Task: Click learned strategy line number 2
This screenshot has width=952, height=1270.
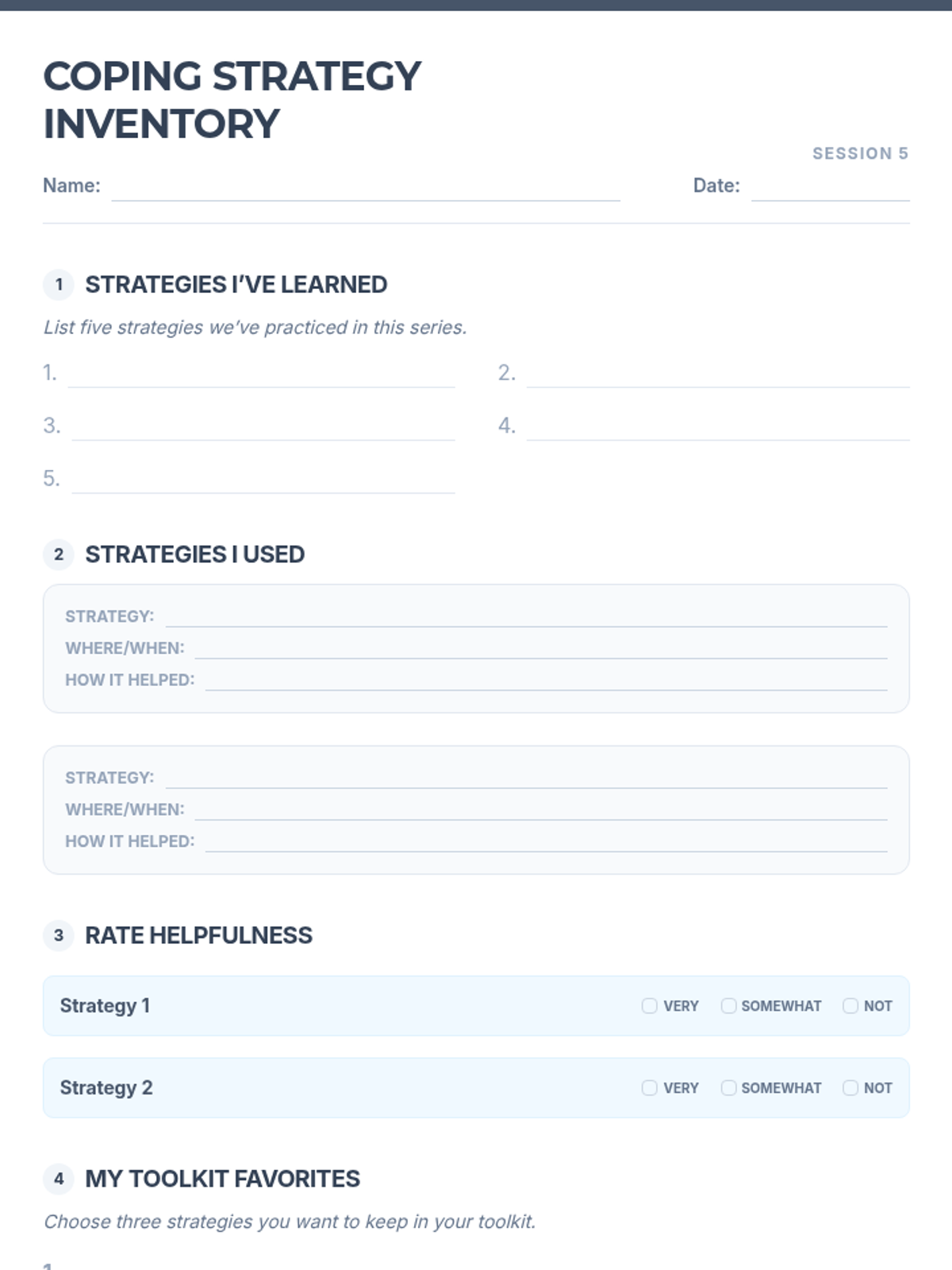Action: (718, 375)
